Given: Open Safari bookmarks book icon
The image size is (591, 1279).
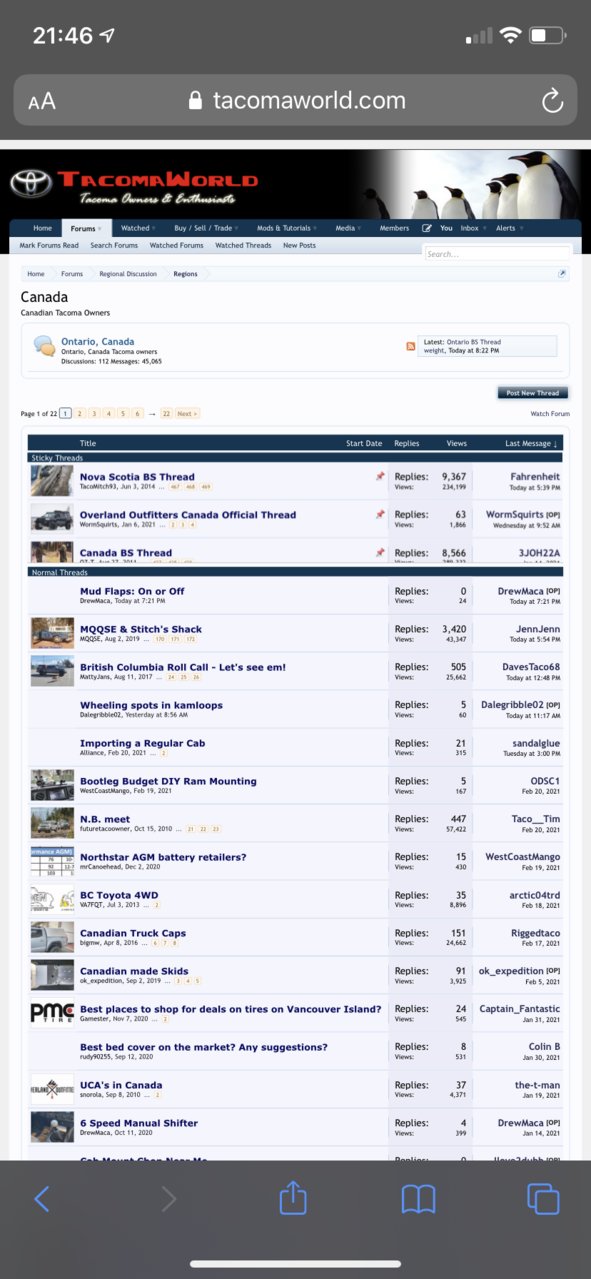Looking at the screenshot, I should (x=417, y=1199).
